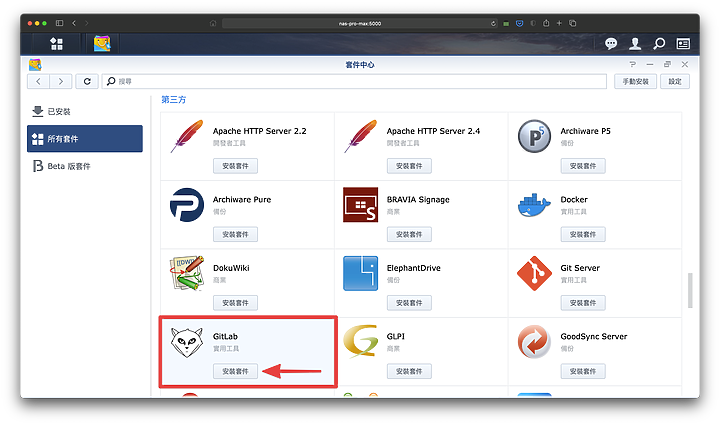Click the 手動安裝 manual install button
This screenshot has width=720, height=425.
(x=636, y=81)
